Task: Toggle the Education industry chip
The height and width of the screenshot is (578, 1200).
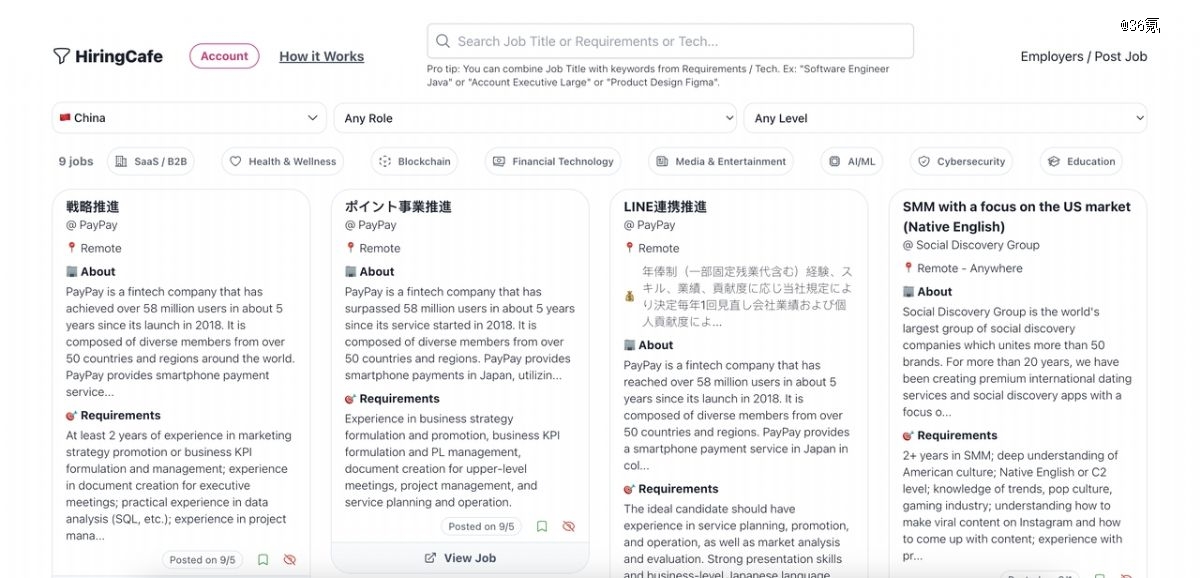Action: tap(1081, 161)
